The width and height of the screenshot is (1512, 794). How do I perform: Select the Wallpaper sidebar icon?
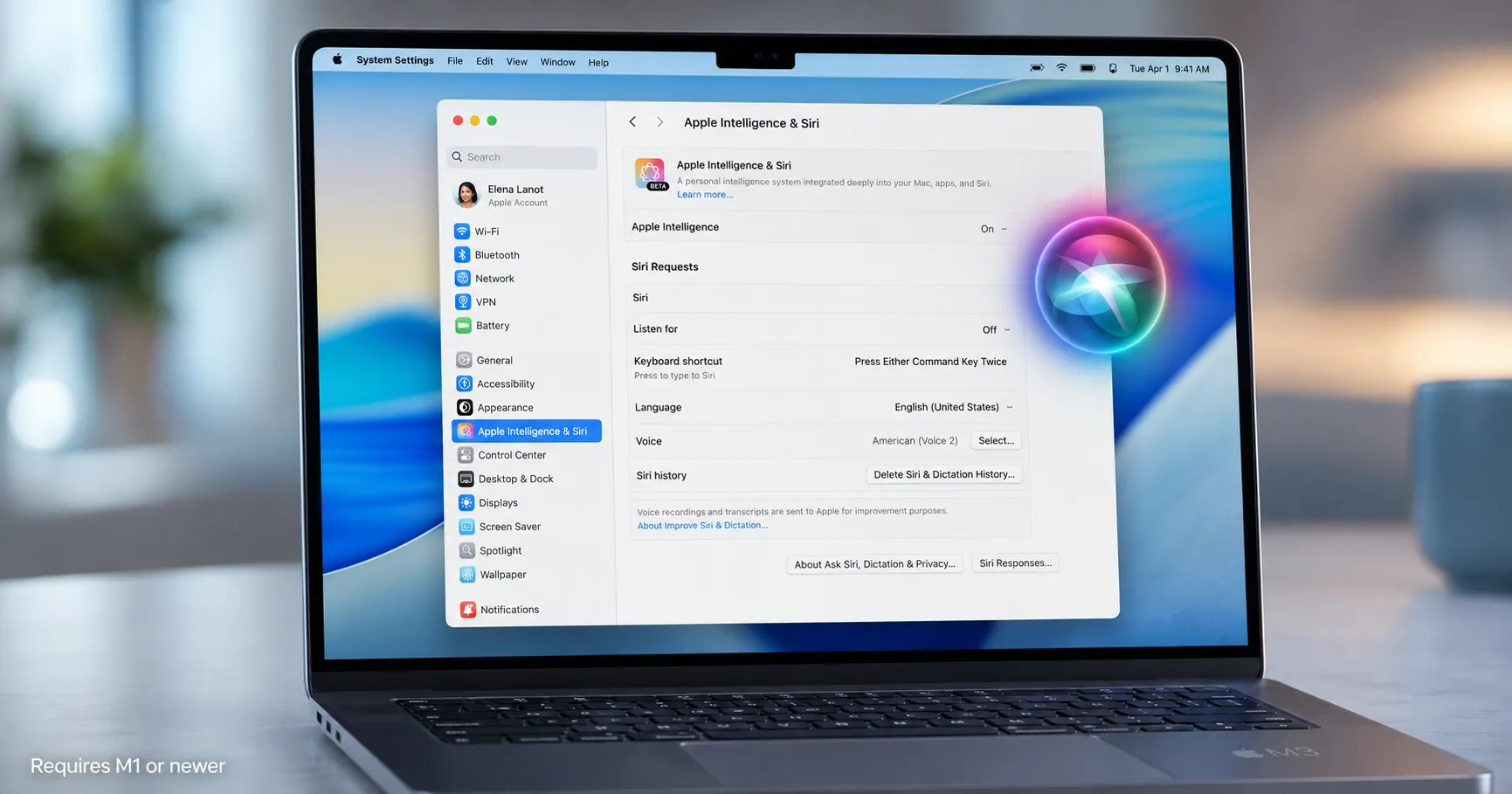467,575
